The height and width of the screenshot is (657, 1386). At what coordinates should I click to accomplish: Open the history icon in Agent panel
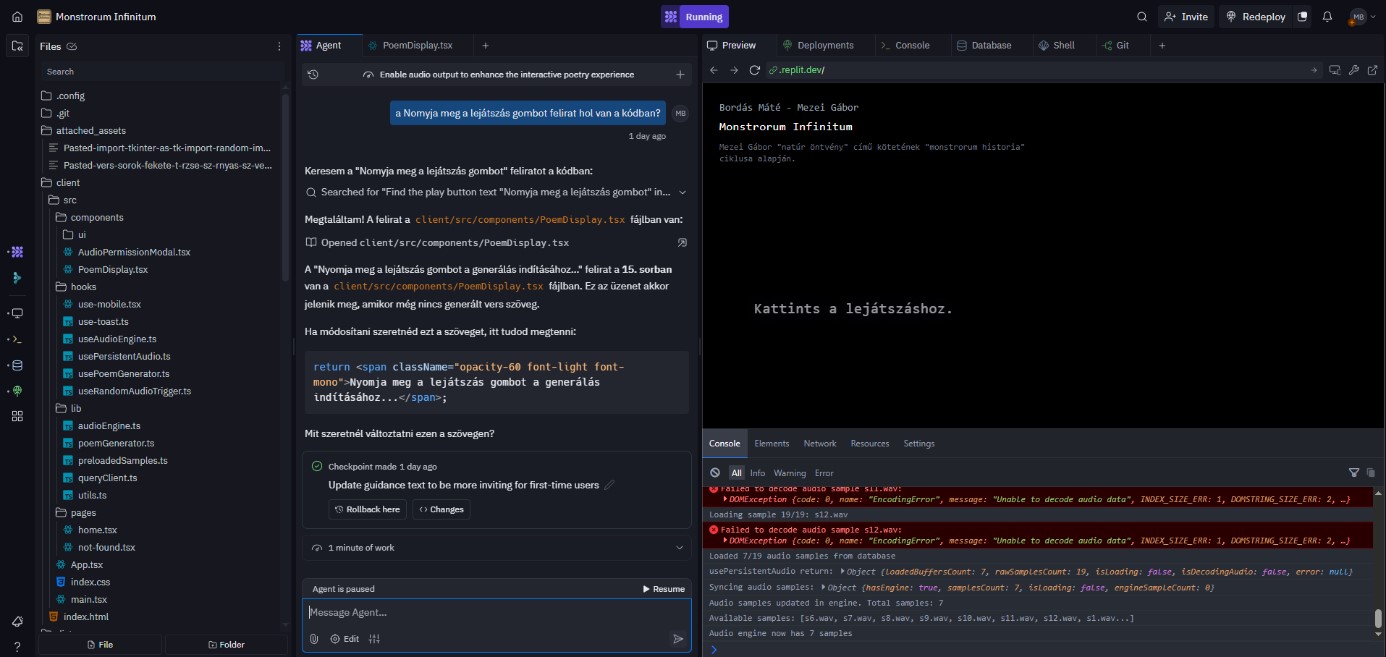313,74
